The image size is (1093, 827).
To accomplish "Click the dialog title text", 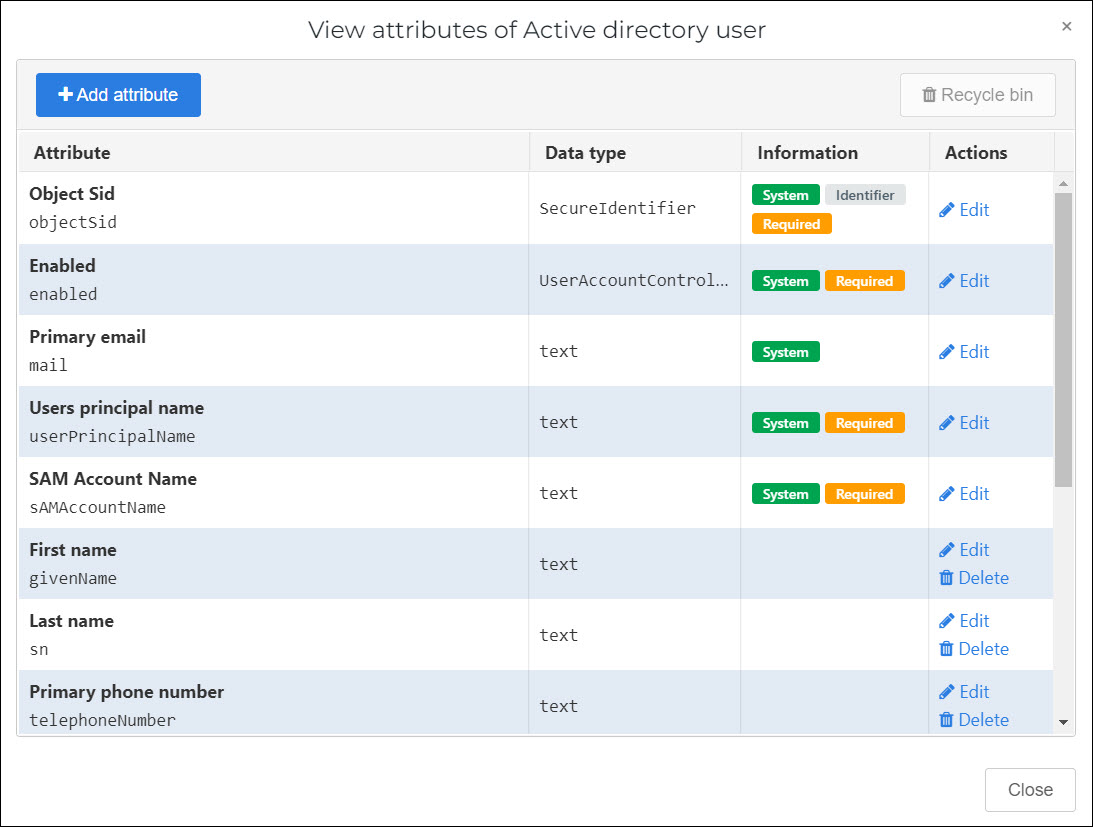I will [537, 30].
